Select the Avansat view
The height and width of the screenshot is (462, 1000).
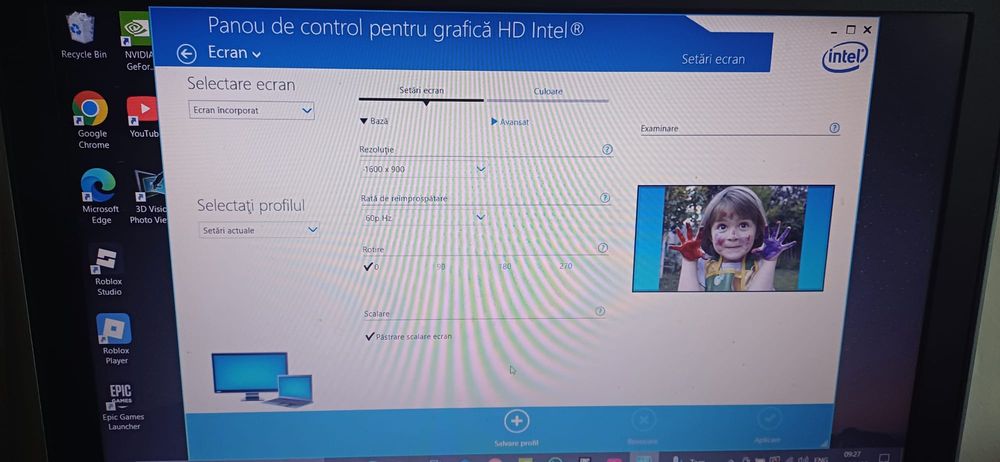(510, 121)
